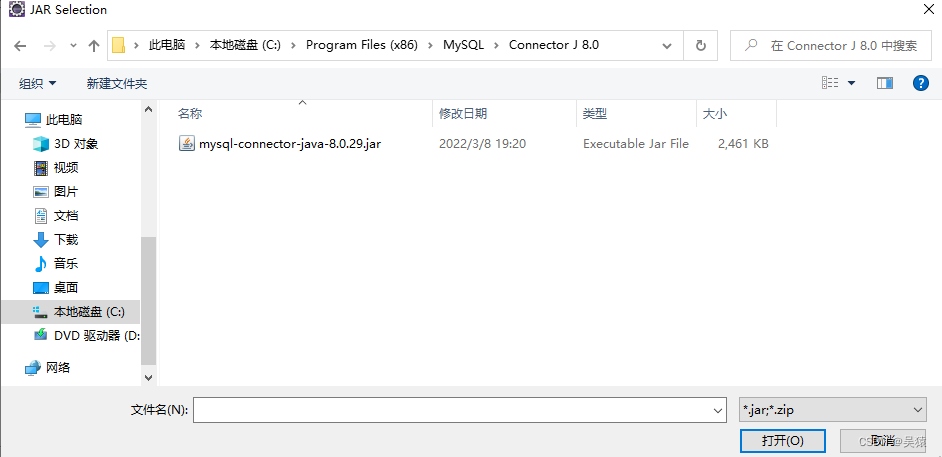Click the 打开(O) button

point(783,441)
